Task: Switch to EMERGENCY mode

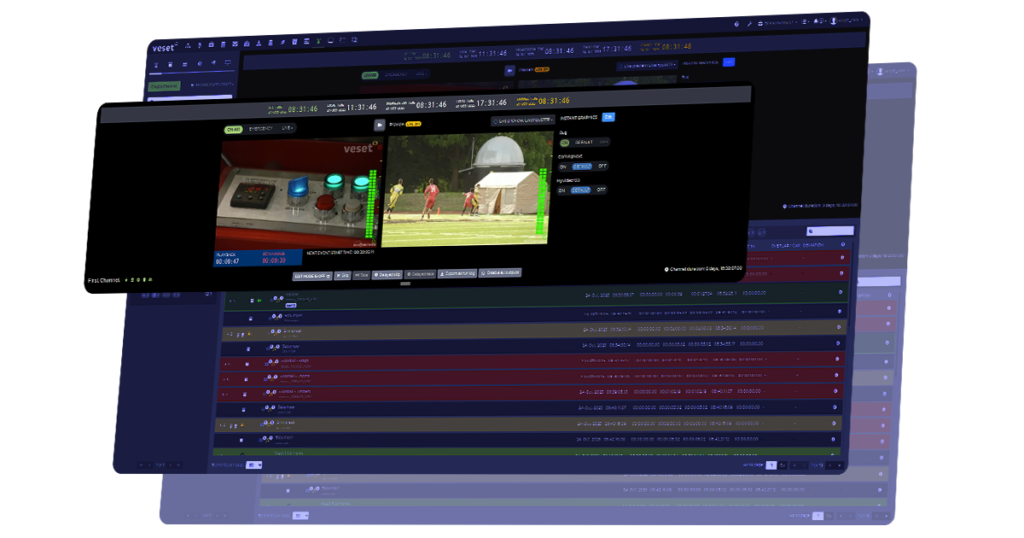Action: coord(260,129)
